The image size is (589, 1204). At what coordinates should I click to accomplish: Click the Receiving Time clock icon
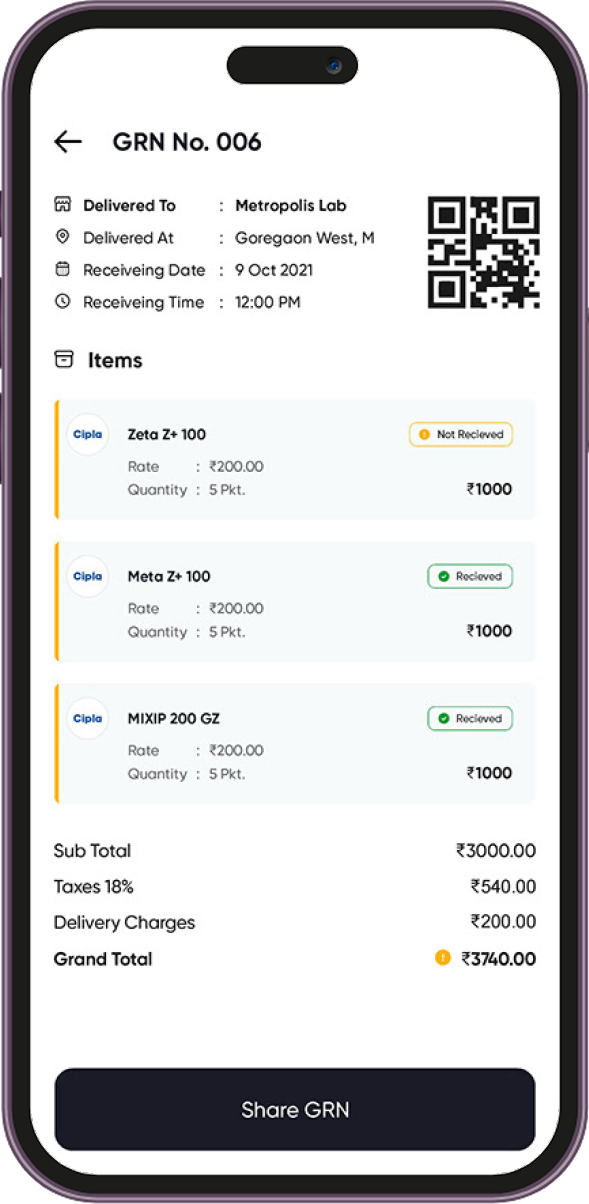click(x=63, y=301)
